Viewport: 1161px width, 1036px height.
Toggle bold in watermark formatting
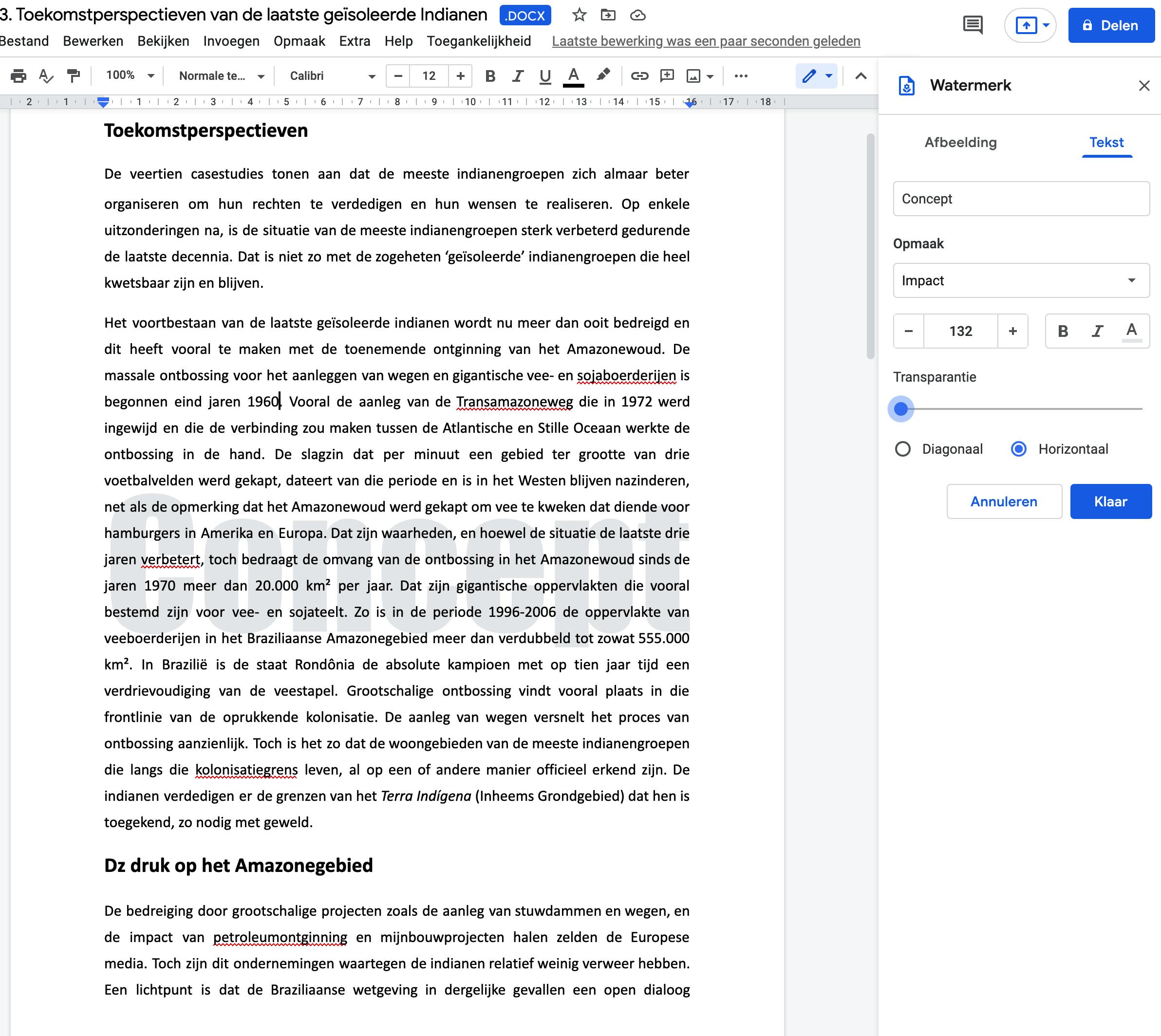click(x=1063, y=331)
